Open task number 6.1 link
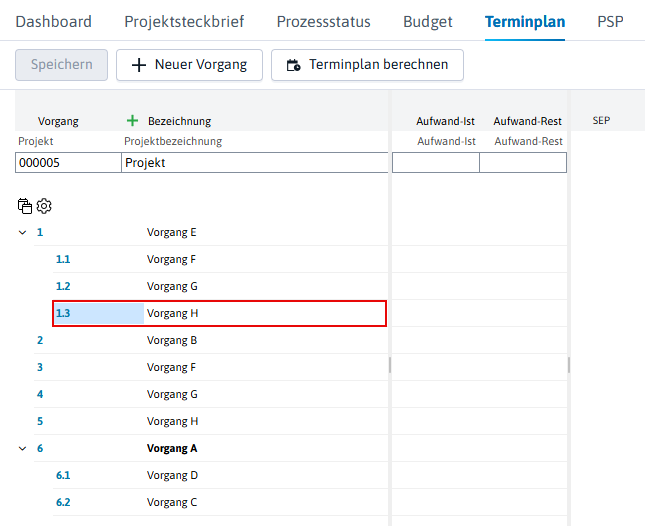 (63, 476)
